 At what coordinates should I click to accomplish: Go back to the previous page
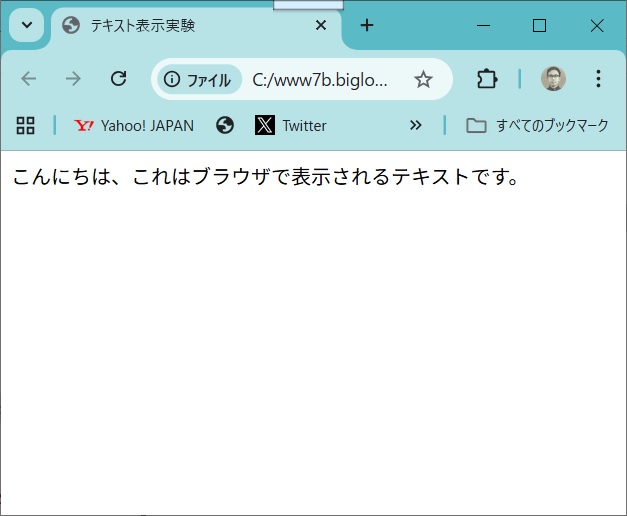(28, 79)
